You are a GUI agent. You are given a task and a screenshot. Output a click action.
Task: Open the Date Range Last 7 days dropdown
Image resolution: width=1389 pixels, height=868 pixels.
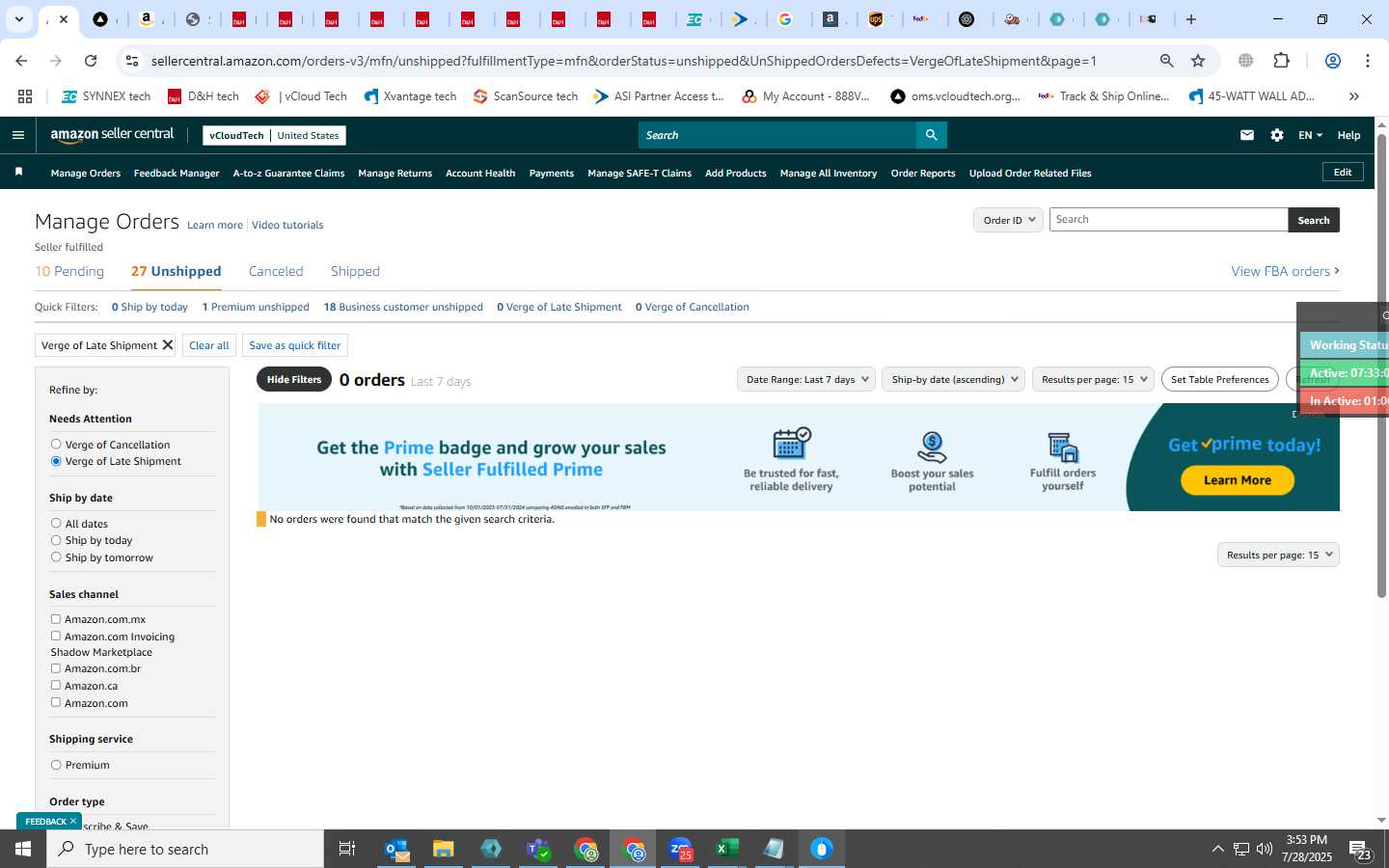point(806,379)
